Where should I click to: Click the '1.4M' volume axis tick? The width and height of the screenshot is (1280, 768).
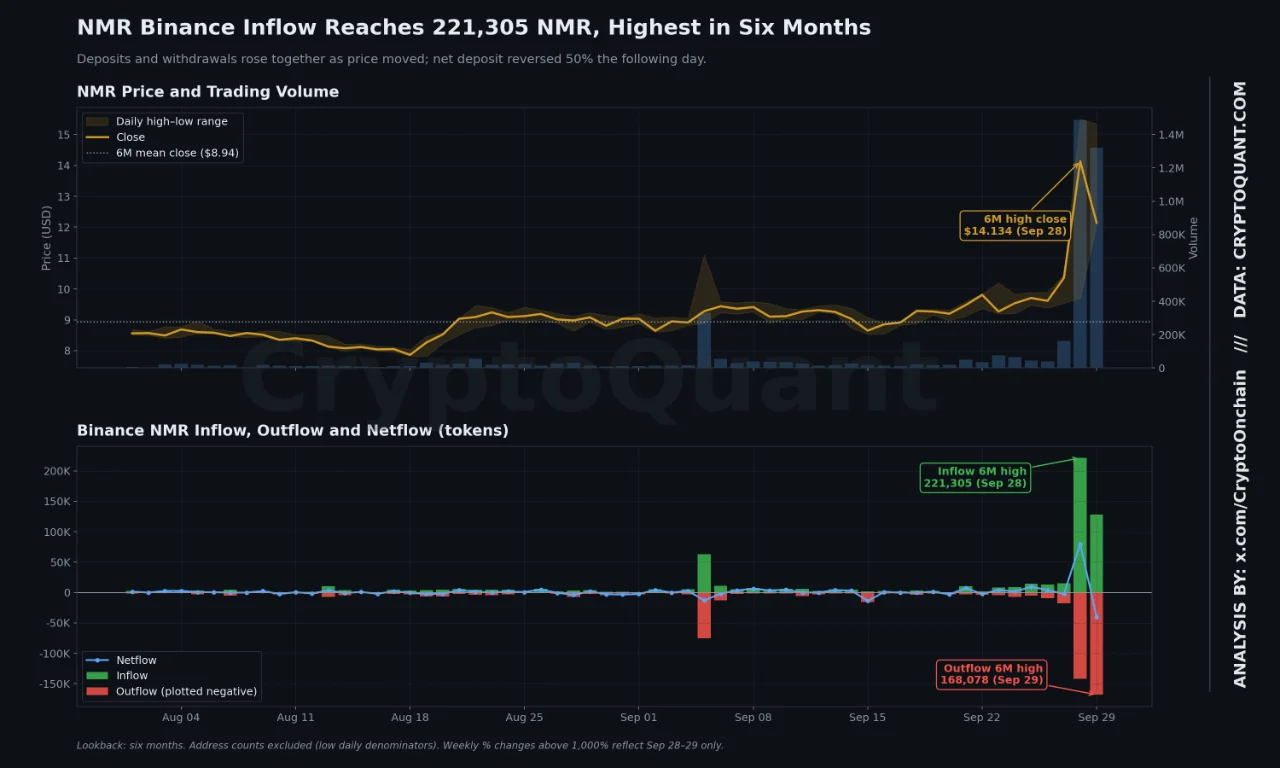point(1171,135)
